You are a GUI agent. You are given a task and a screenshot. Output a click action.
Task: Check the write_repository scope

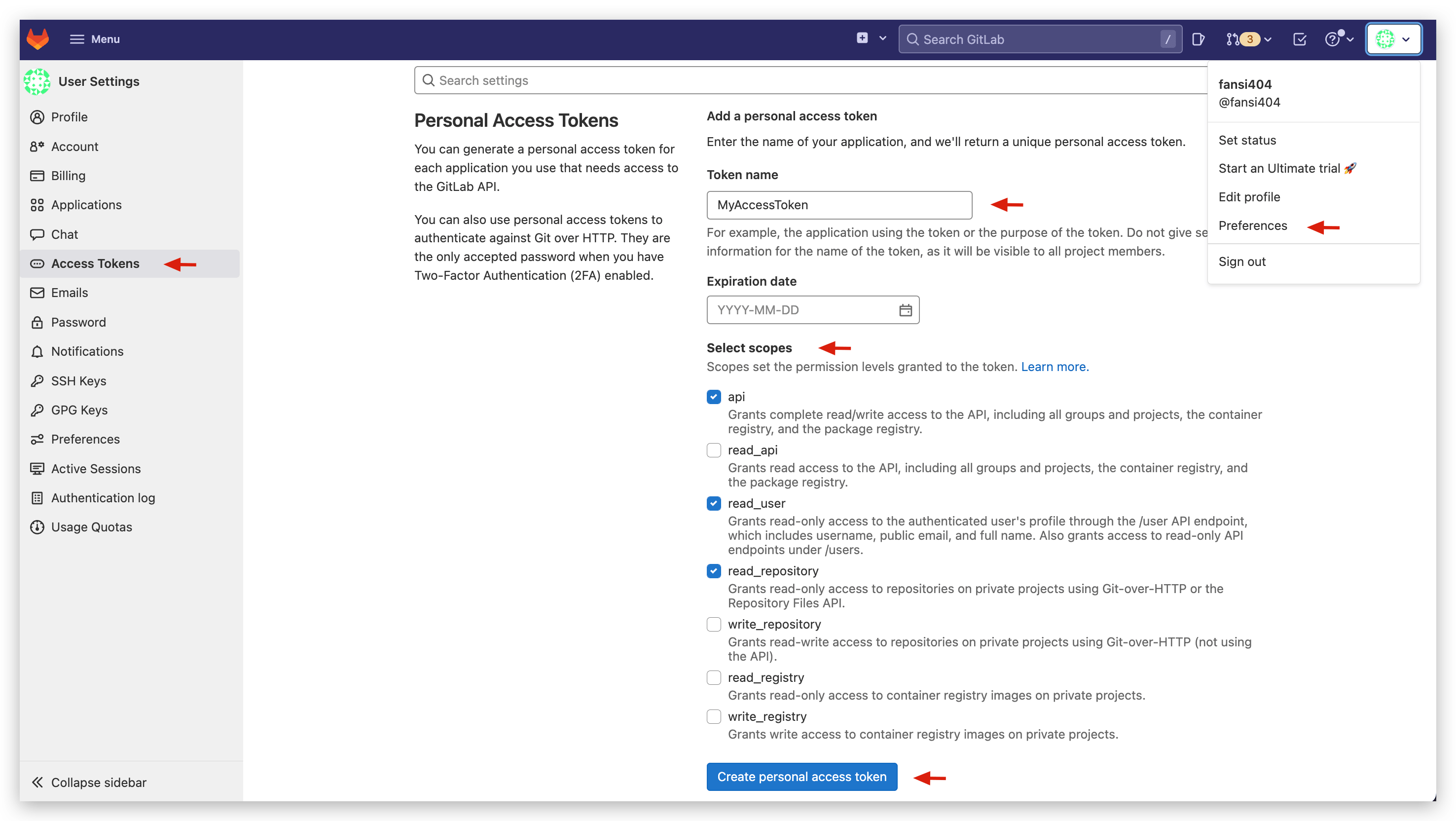pyautogui.click(x=713, y=624)
